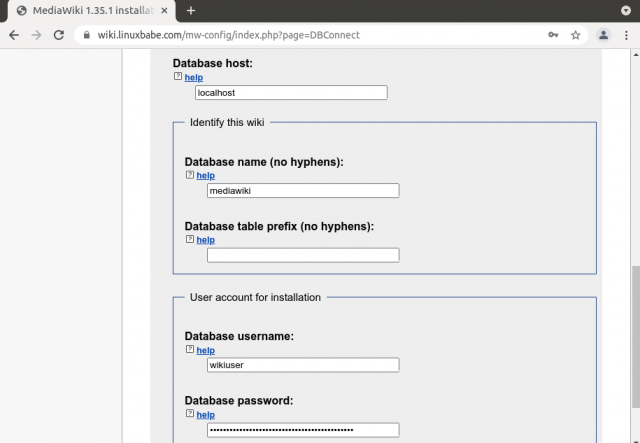
Task: Click the browser forward arrow
Action: tap(36, 34)
